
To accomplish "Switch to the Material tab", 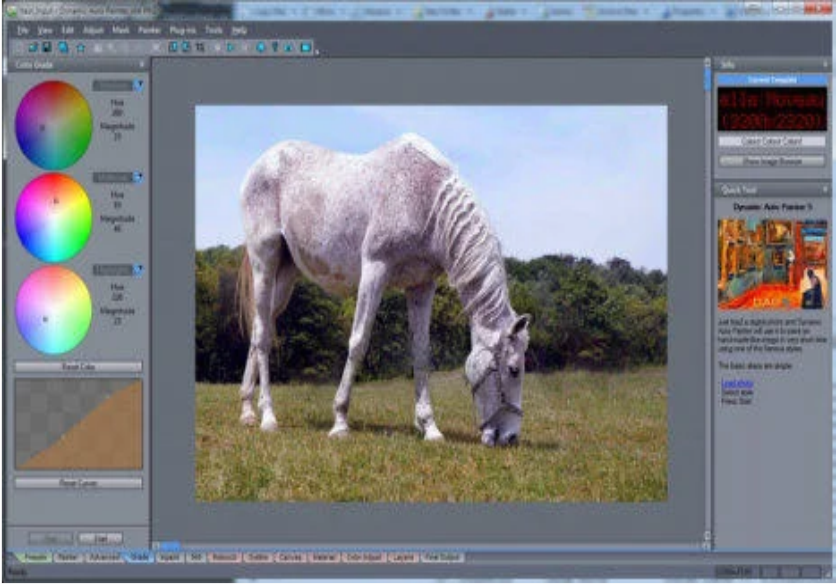I will [x=324, y=557].
